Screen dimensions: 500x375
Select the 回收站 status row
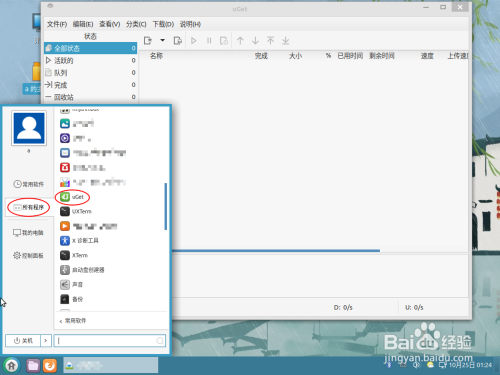pos(91,97)
